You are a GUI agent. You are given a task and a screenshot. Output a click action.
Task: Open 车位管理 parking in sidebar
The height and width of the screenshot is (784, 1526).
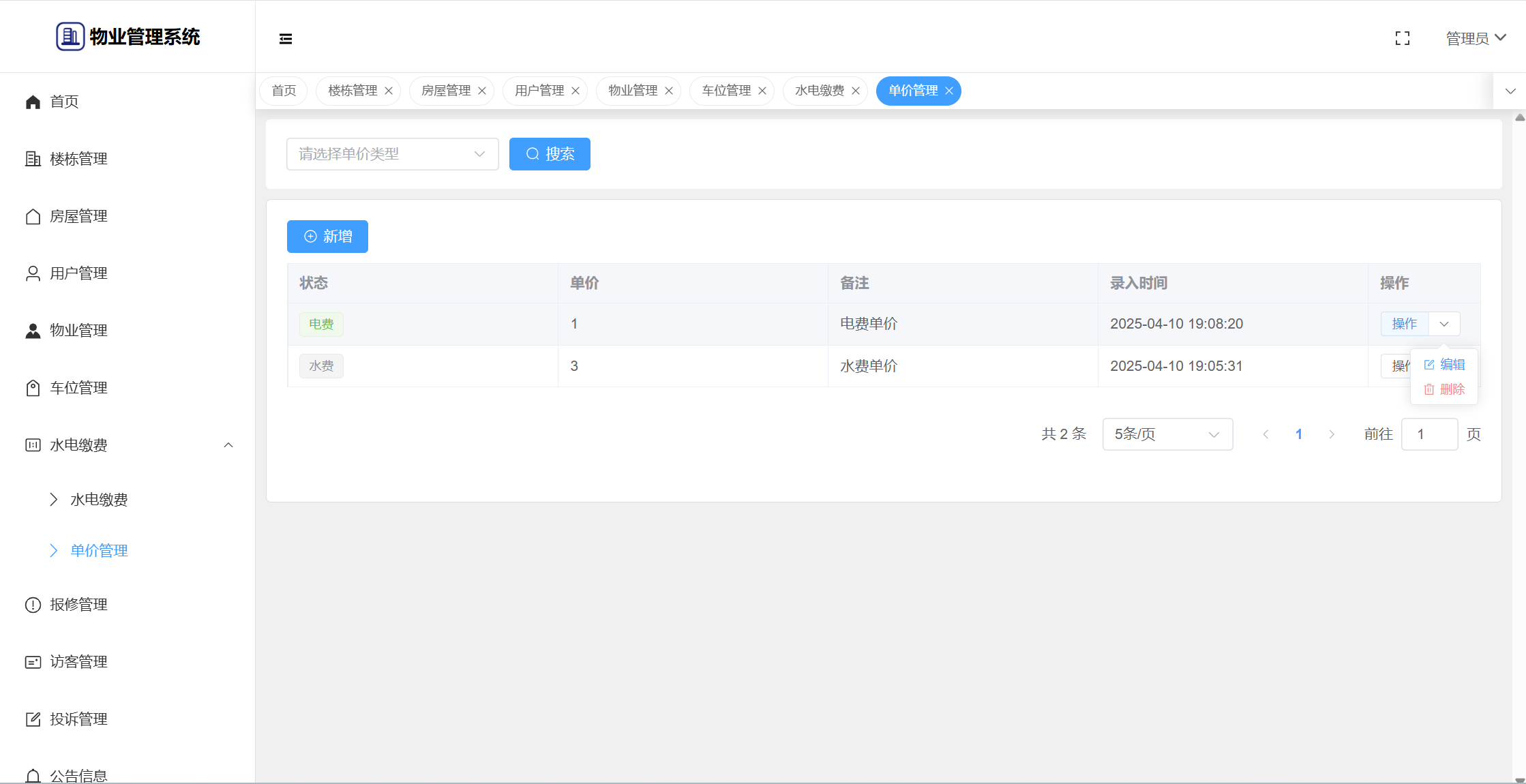point(78,388)
